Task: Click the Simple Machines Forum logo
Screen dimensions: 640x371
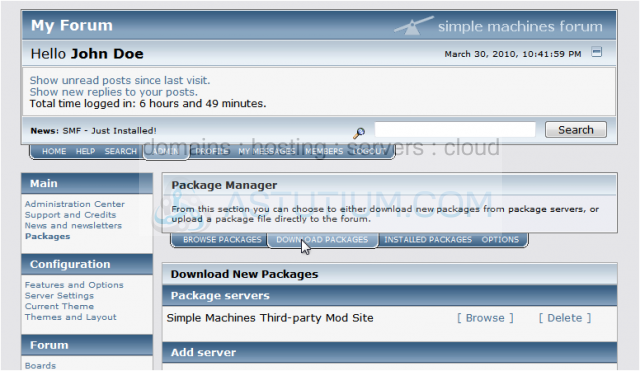Action: (x=498, y=26)
